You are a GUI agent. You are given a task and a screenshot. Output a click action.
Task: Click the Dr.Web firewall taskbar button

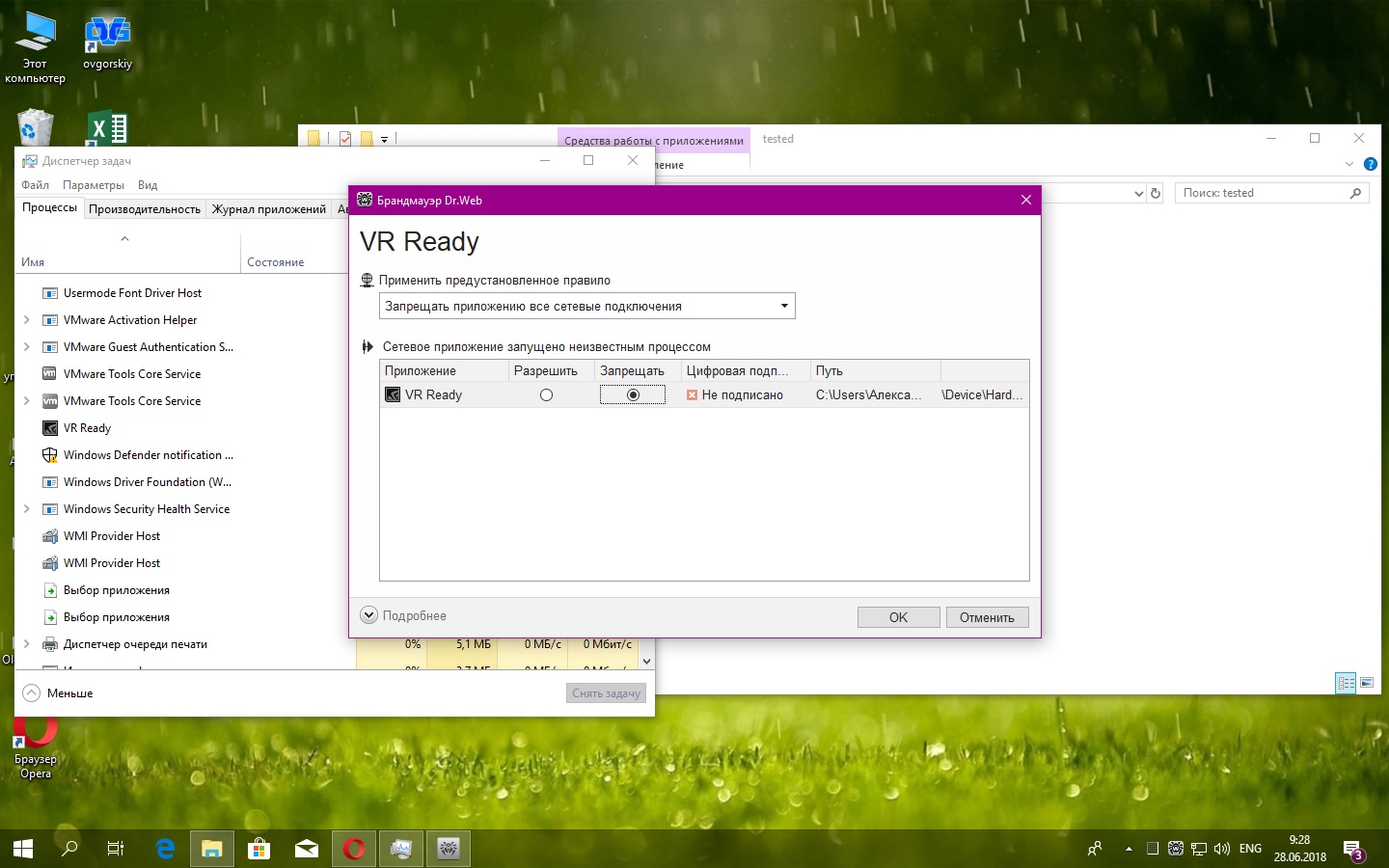[449, 849]
